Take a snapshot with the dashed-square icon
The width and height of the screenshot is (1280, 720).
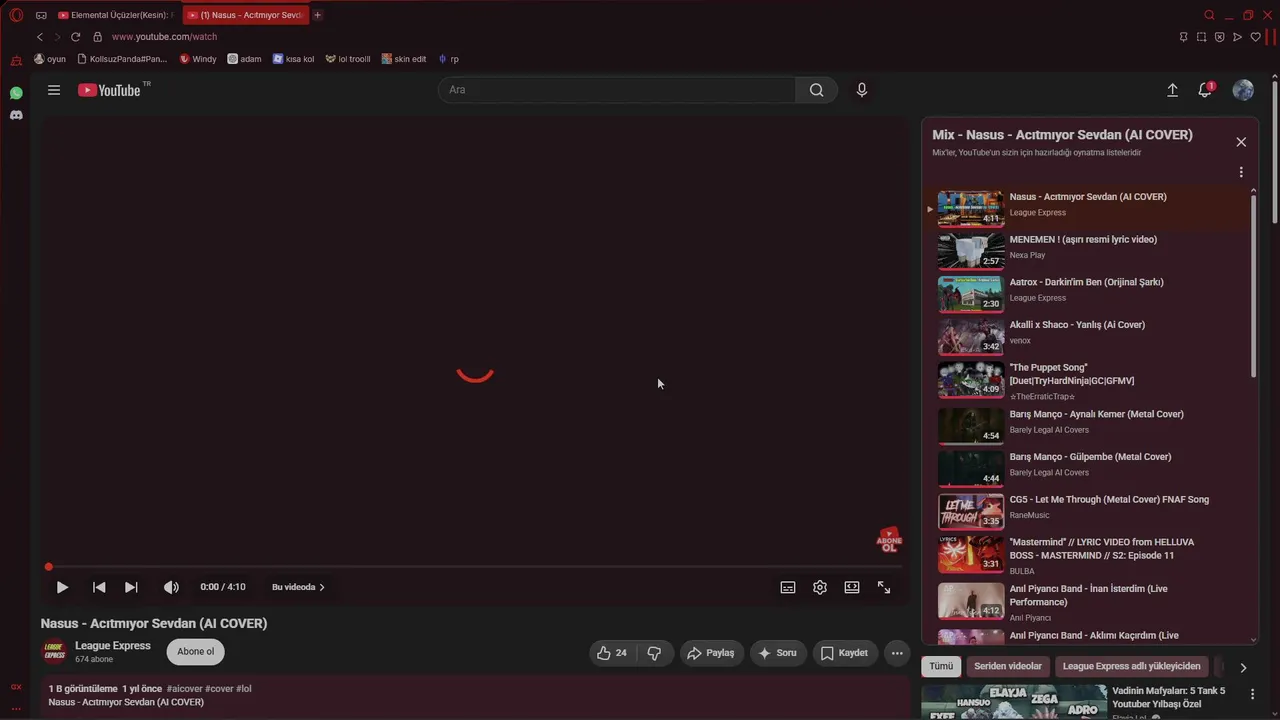(x=1201, y=37)
